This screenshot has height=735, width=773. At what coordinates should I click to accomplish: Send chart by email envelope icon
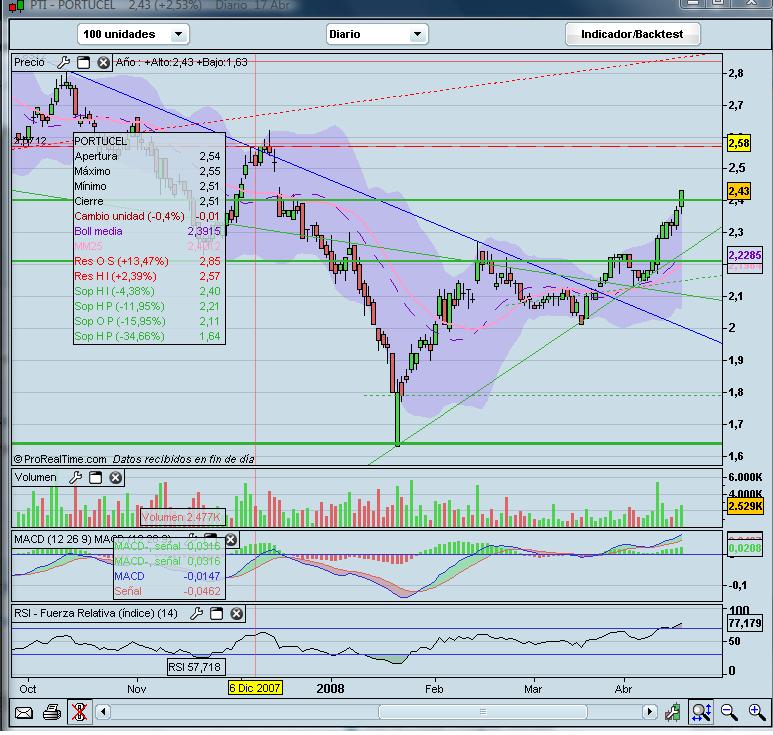coord(24,712)
